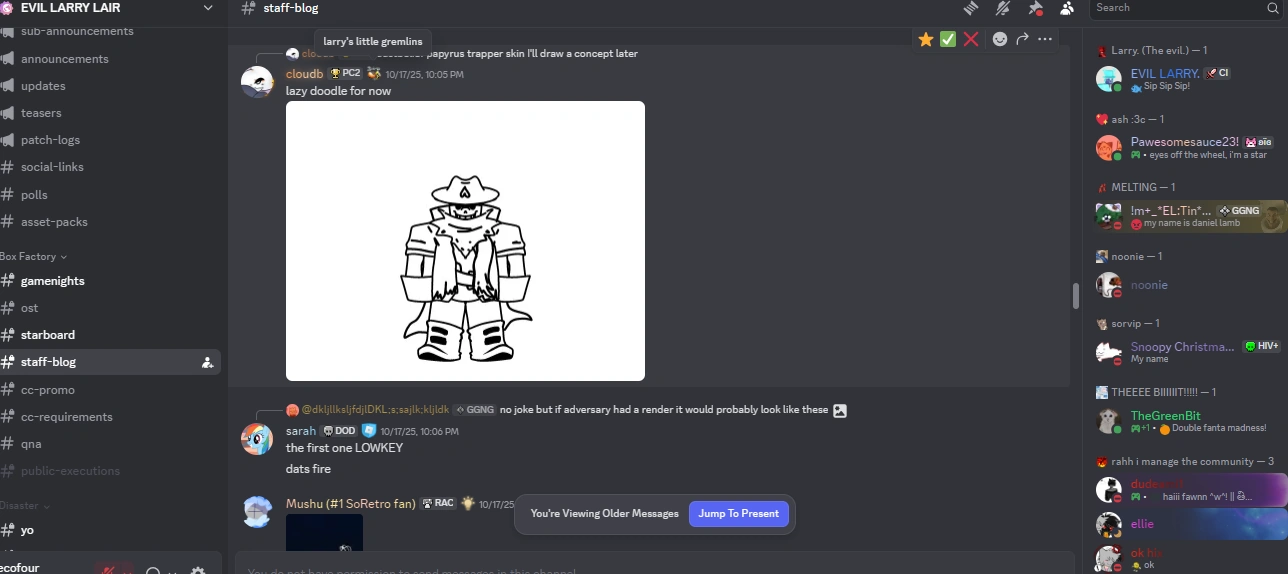React with the red X emoji
The image size is (1288, 574).
[970, 39]
